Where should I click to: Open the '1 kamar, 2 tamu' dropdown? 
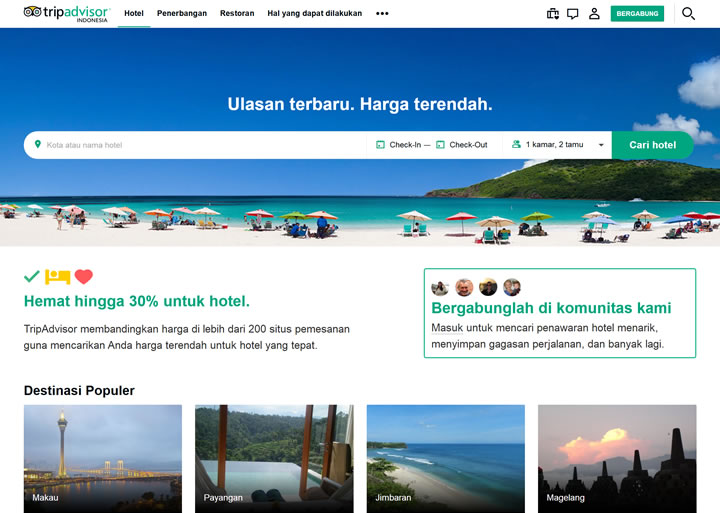(554, 145)
